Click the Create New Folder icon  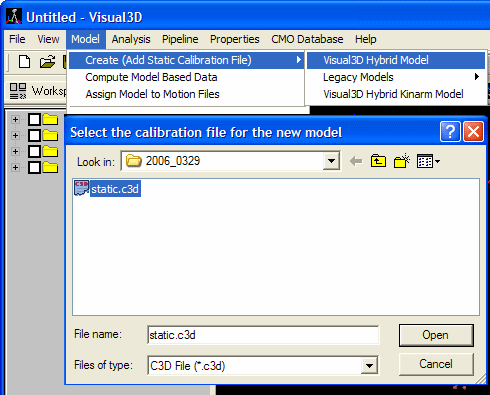401,161
